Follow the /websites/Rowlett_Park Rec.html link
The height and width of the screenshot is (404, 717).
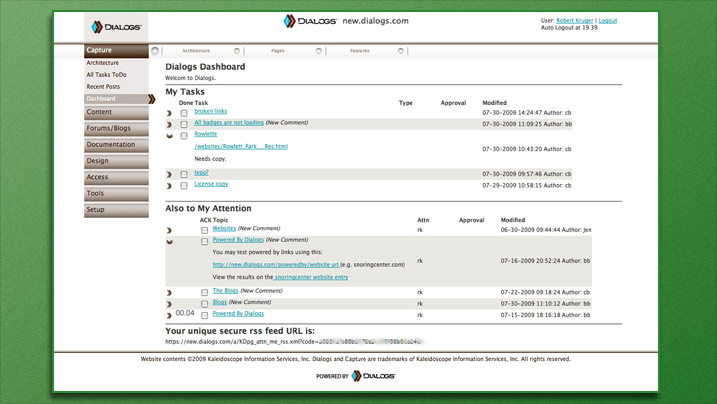click(241, 147)
